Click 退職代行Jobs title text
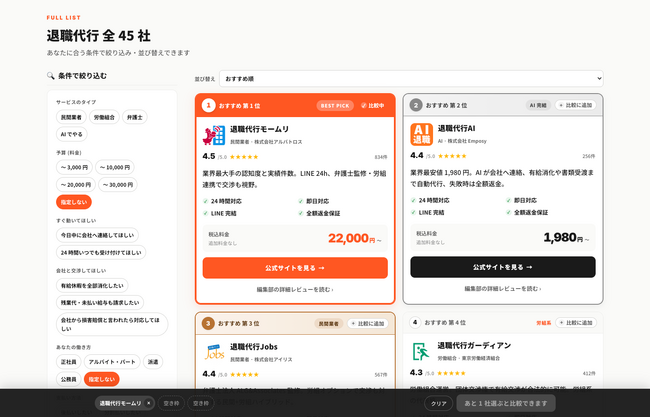Image resolution: width=650 pixels, height=417 pixels. click(254, 347)
